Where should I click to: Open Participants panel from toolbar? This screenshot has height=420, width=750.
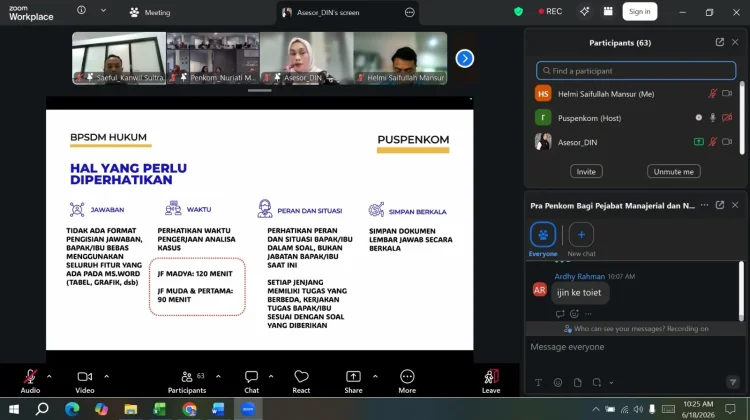[187, 381]
